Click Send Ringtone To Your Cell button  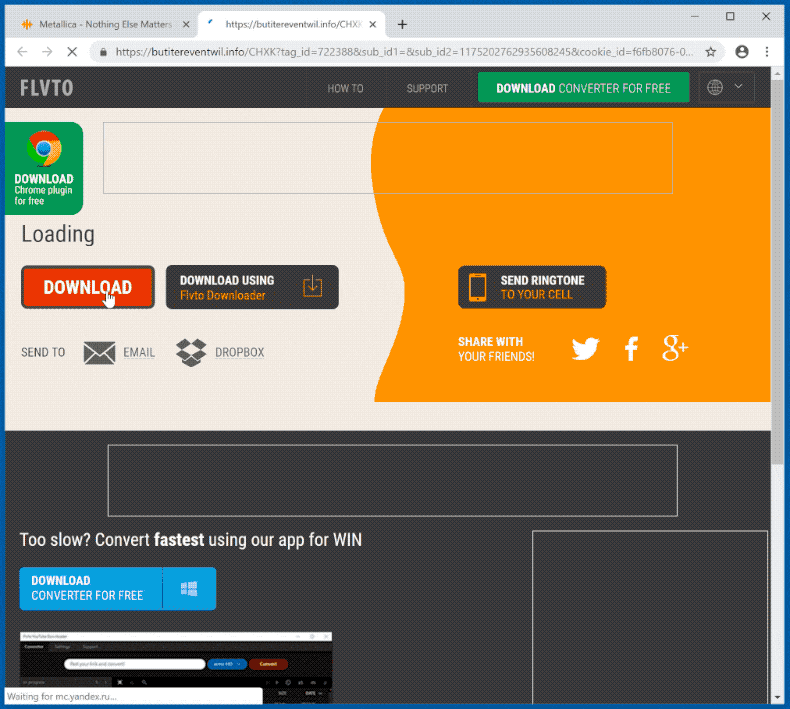tap(532, 287)
